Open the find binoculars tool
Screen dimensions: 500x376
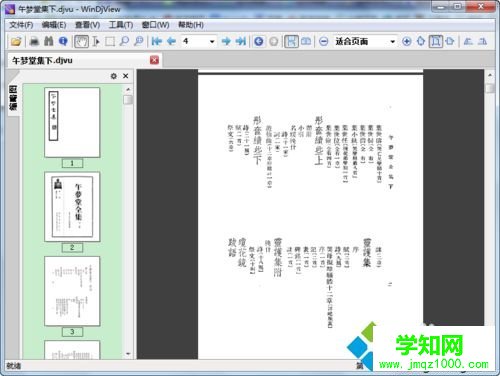pos(49,41)
